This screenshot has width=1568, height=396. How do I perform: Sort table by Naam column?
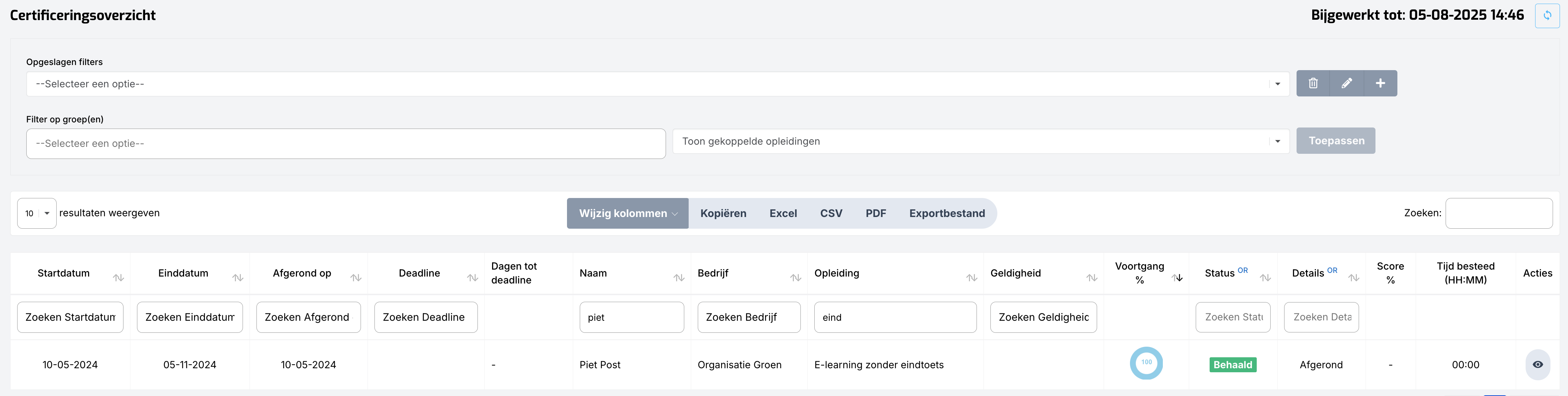(x=679, y=277)
